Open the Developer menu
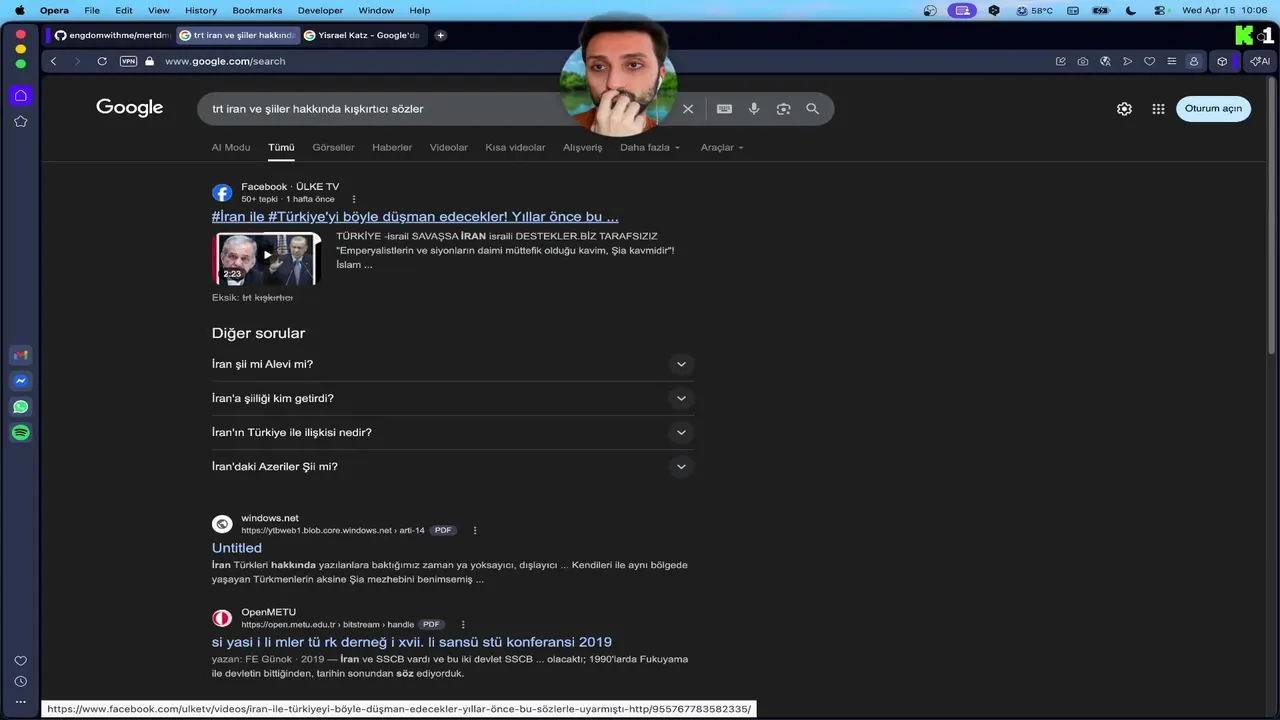The height and width of the screenshot is (720, 1280). point(320,10)
